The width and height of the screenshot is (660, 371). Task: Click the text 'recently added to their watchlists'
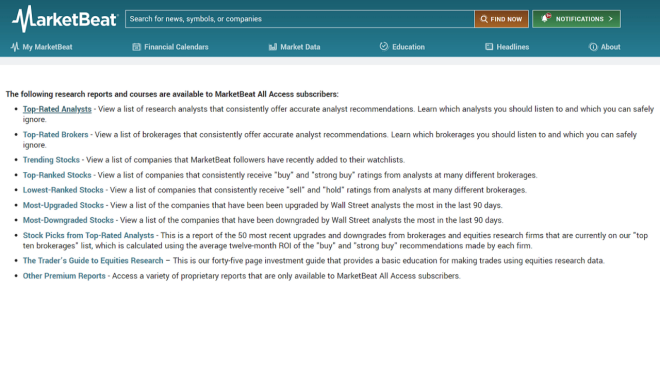pos(345,160)
